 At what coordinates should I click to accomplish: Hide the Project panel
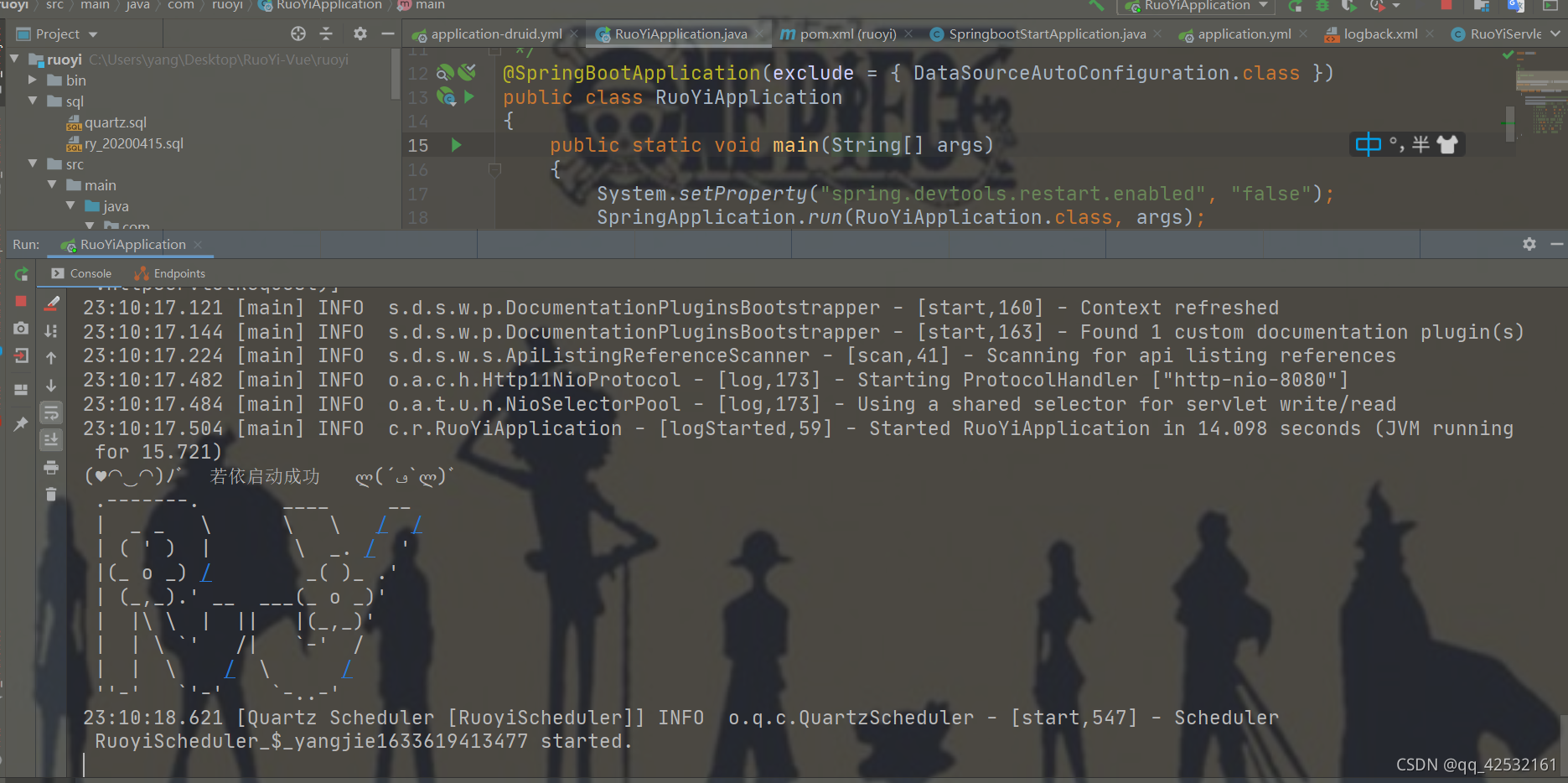pos(387,34)
